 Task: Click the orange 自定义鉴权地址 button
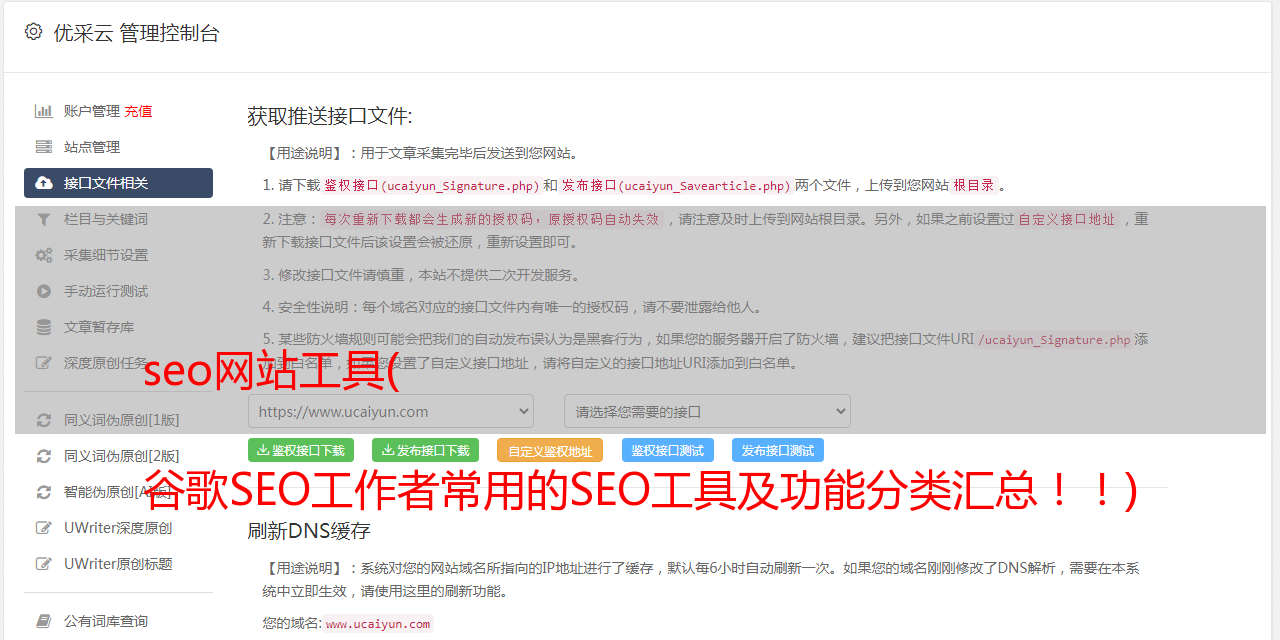click(x=550, y=450)
